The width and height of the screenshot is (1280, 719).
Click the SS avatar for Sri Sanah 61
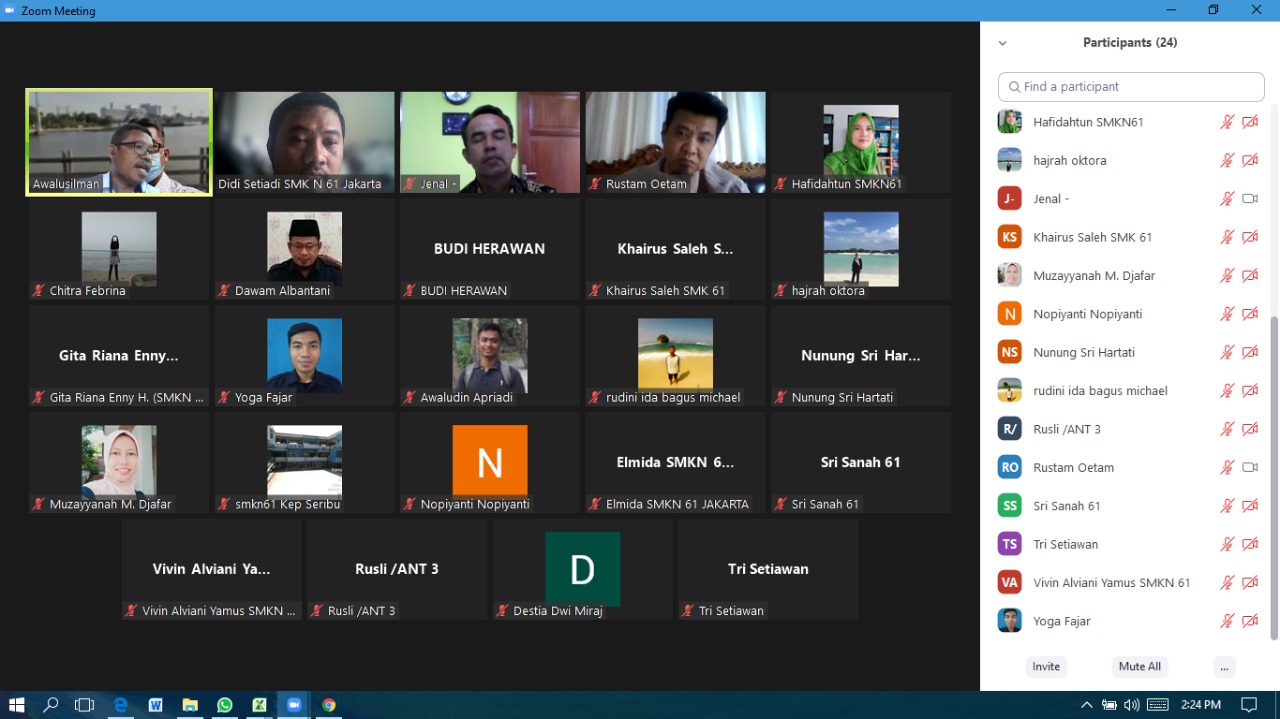(1010, 506)
